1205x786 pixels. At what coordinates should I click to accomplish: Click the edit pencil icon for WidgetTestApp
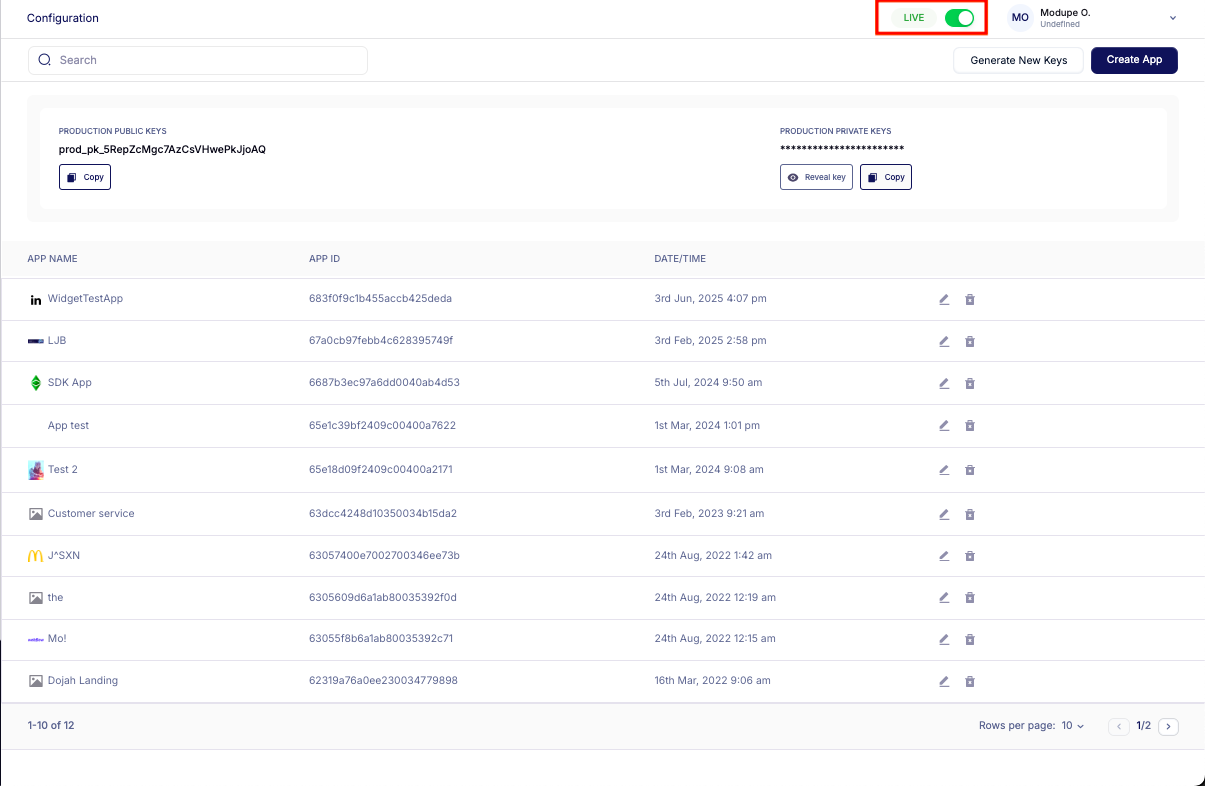[x=944, y=299]
